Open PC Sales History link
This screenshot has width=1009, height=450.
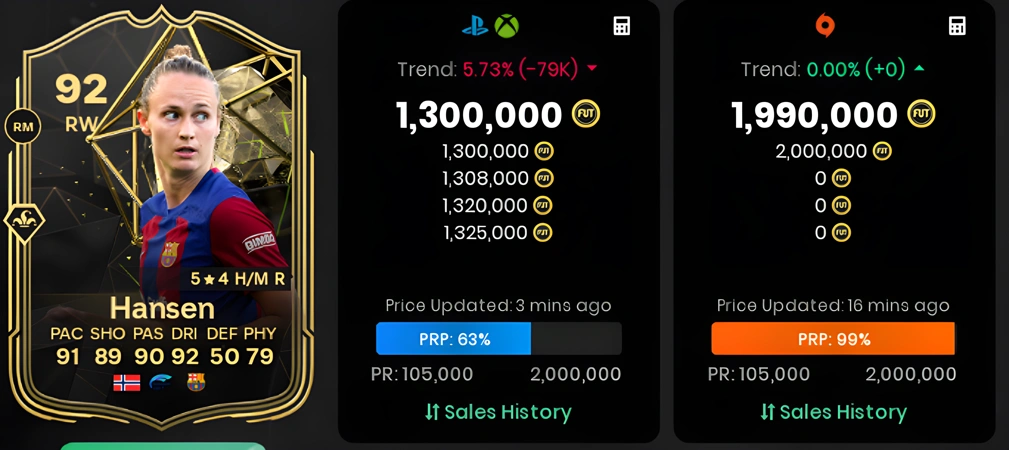coord(834,412)
